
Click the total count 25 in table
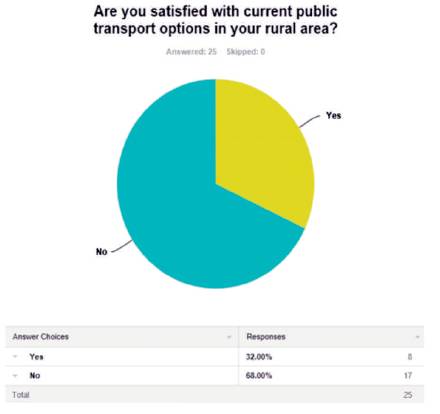click(408, 395)
